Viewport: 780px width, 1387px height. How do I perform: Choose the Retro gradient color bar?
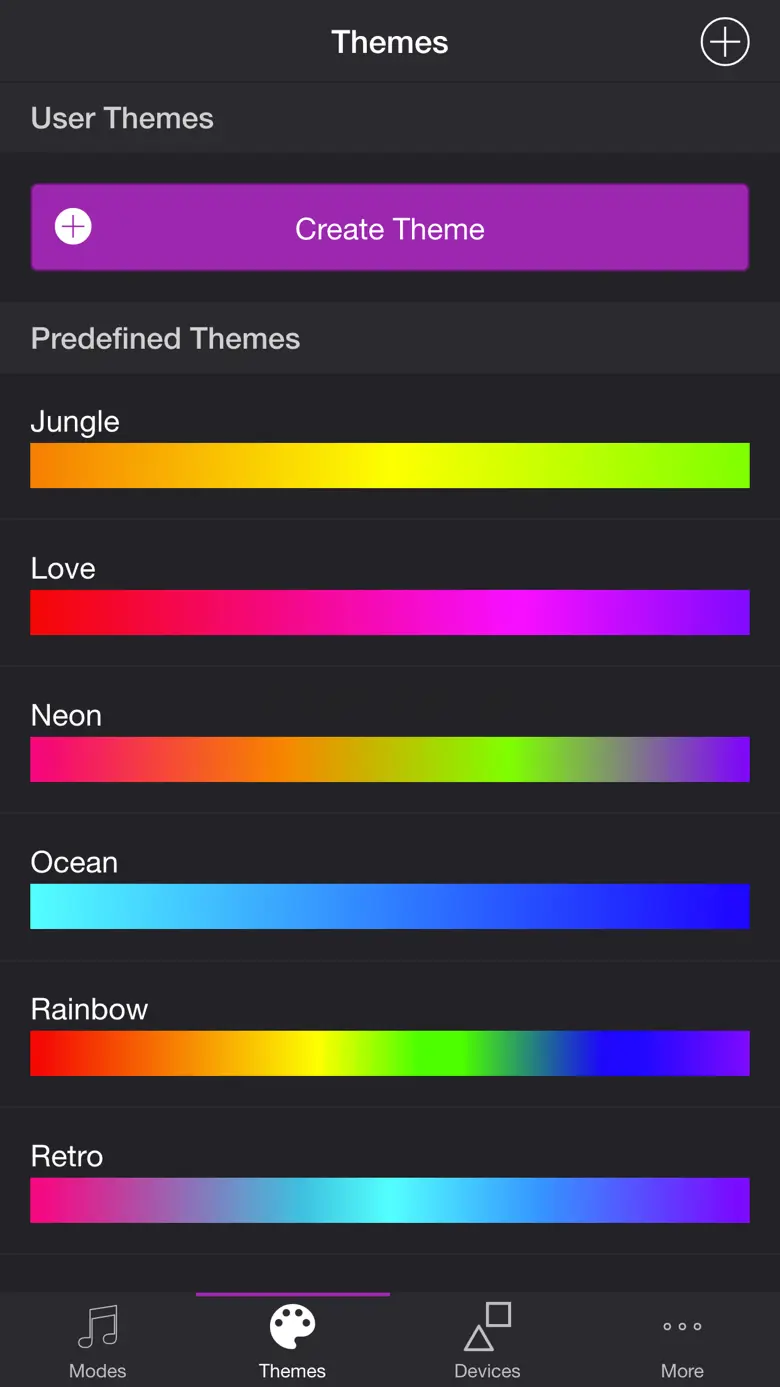coord(390,1200)
